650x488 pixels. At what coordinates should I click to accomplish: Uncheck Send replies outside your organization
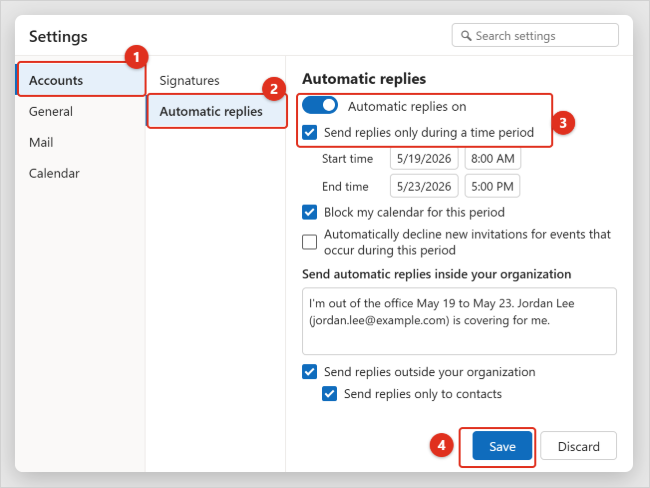point(310,371)
